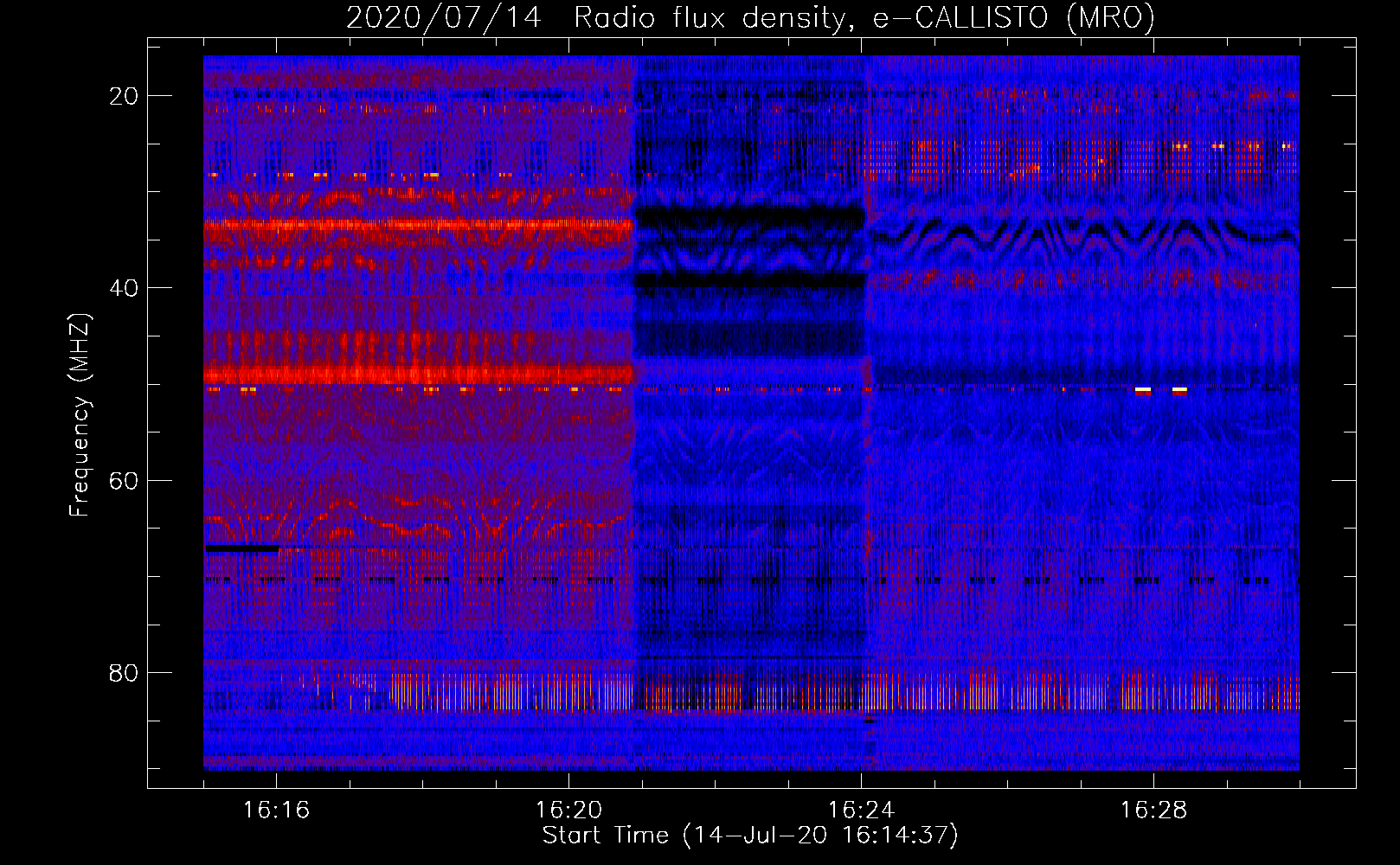Click the 'Start Time (14-Jul-20 16:14:37)' axis label

[750, 836]
